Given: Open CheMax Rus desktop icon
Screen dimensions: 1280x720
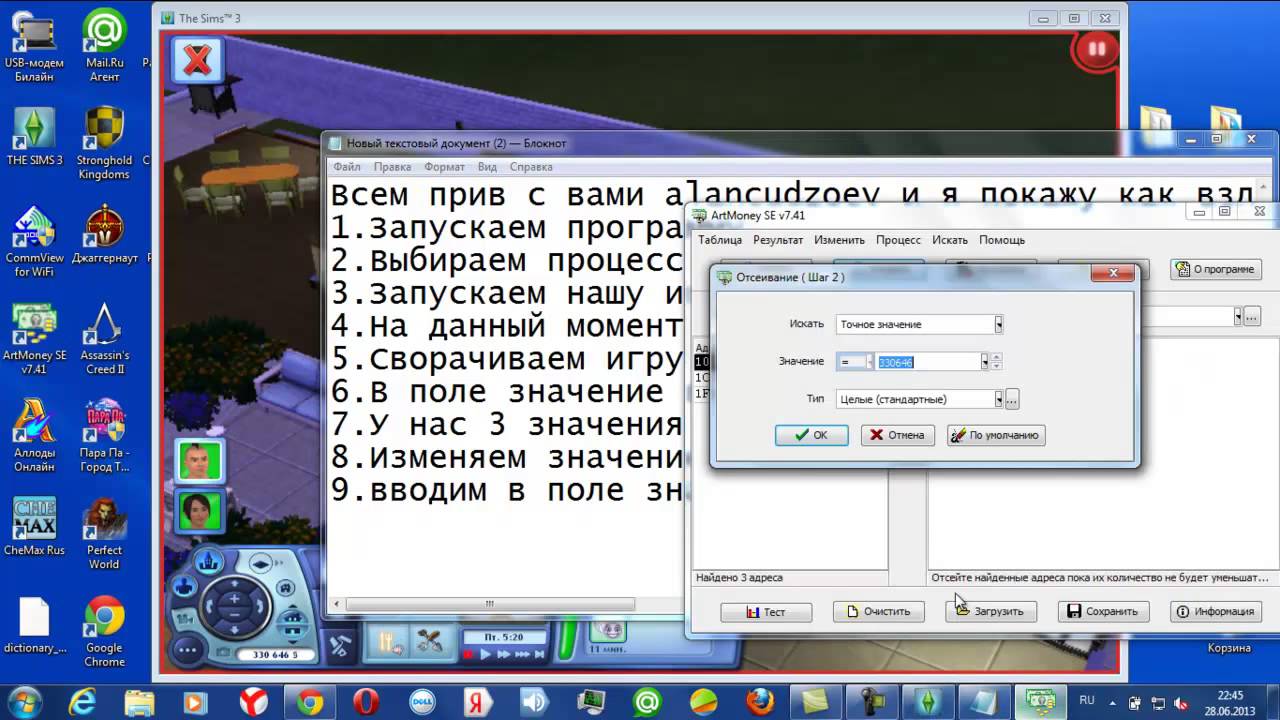Looking at the screenshot, I should point(34,526).
